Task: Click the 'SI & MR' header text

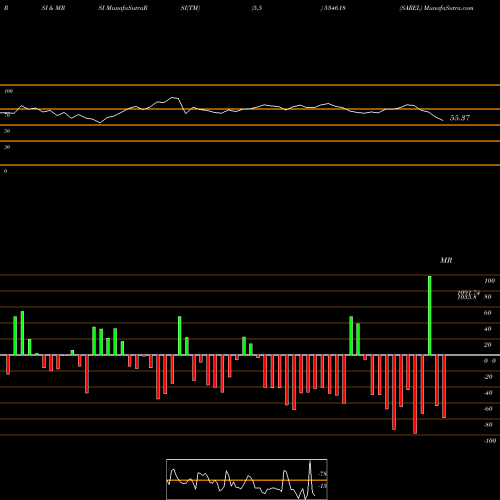Action: [x=53, y=8]
